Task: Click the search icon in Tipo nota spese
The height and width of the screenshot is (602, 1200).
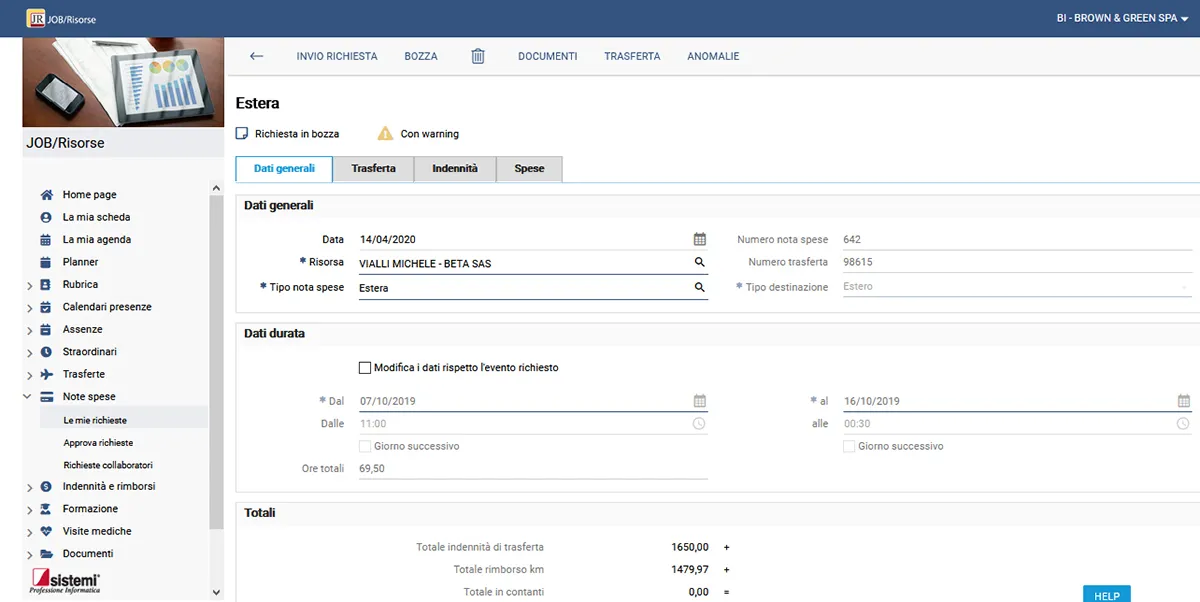Action: pyautogui.click(x=700, y=287)
